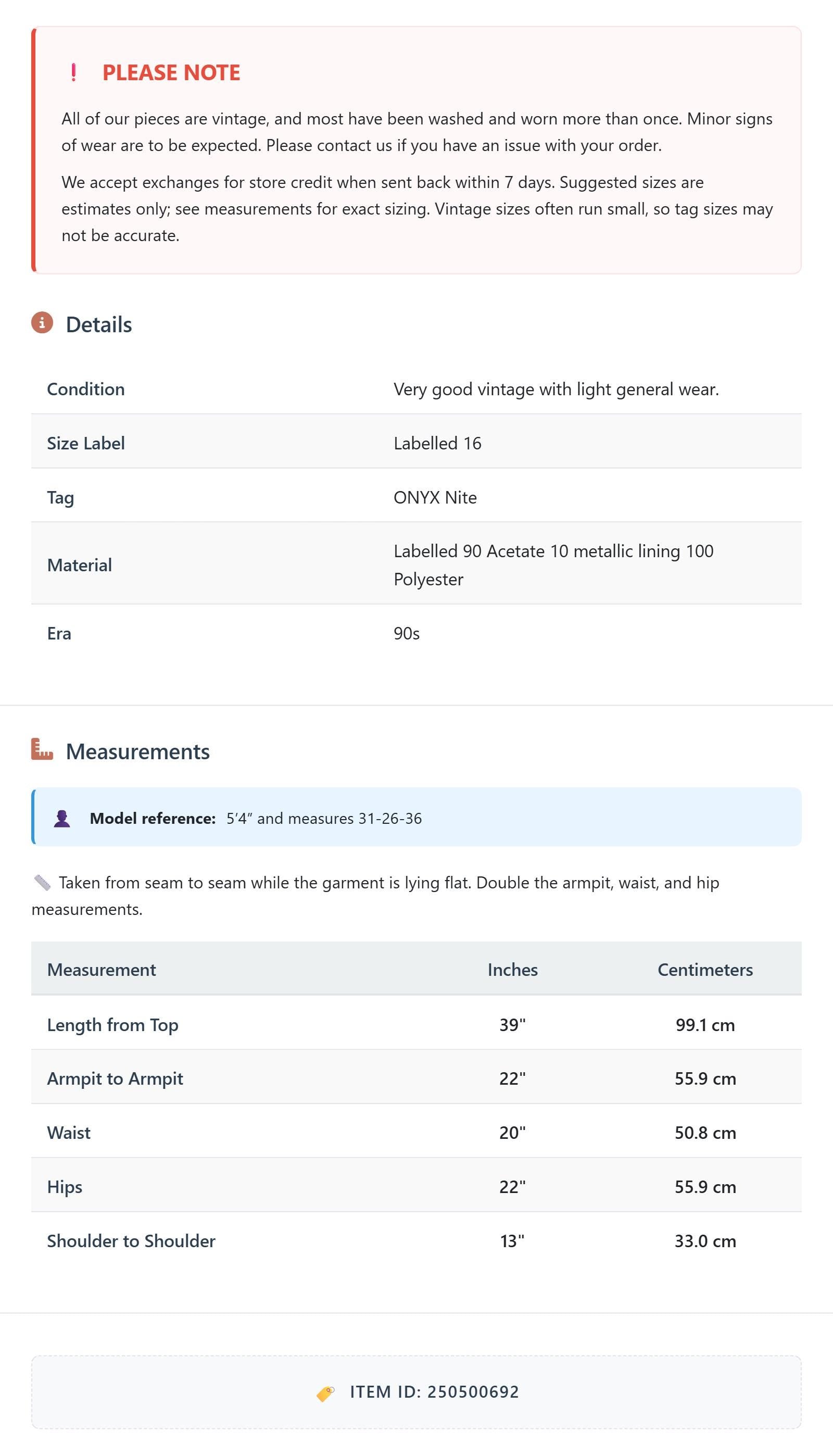
Task: Click the Labelled 16 size value
Action: coord(437,443)
